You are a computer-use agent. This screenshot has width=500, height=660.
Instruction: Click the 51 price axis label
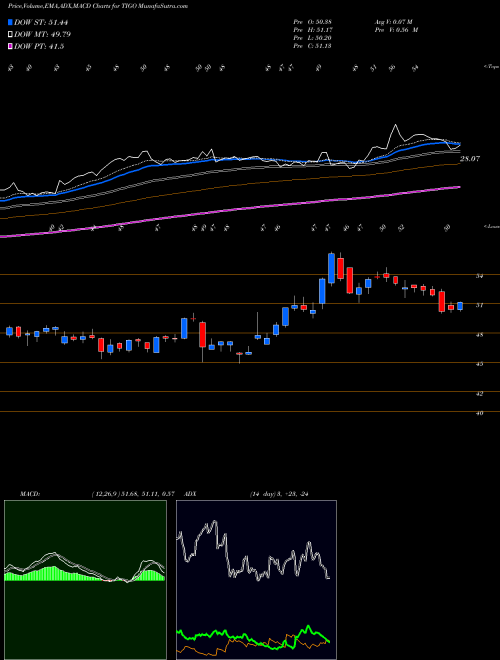click(479, 305)
